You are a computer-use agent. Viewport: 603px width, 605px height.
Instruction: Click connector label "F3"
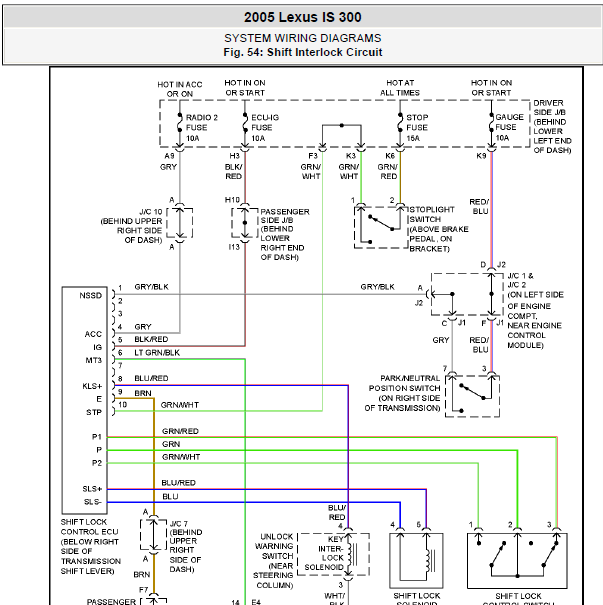click(x=313, y=156)
